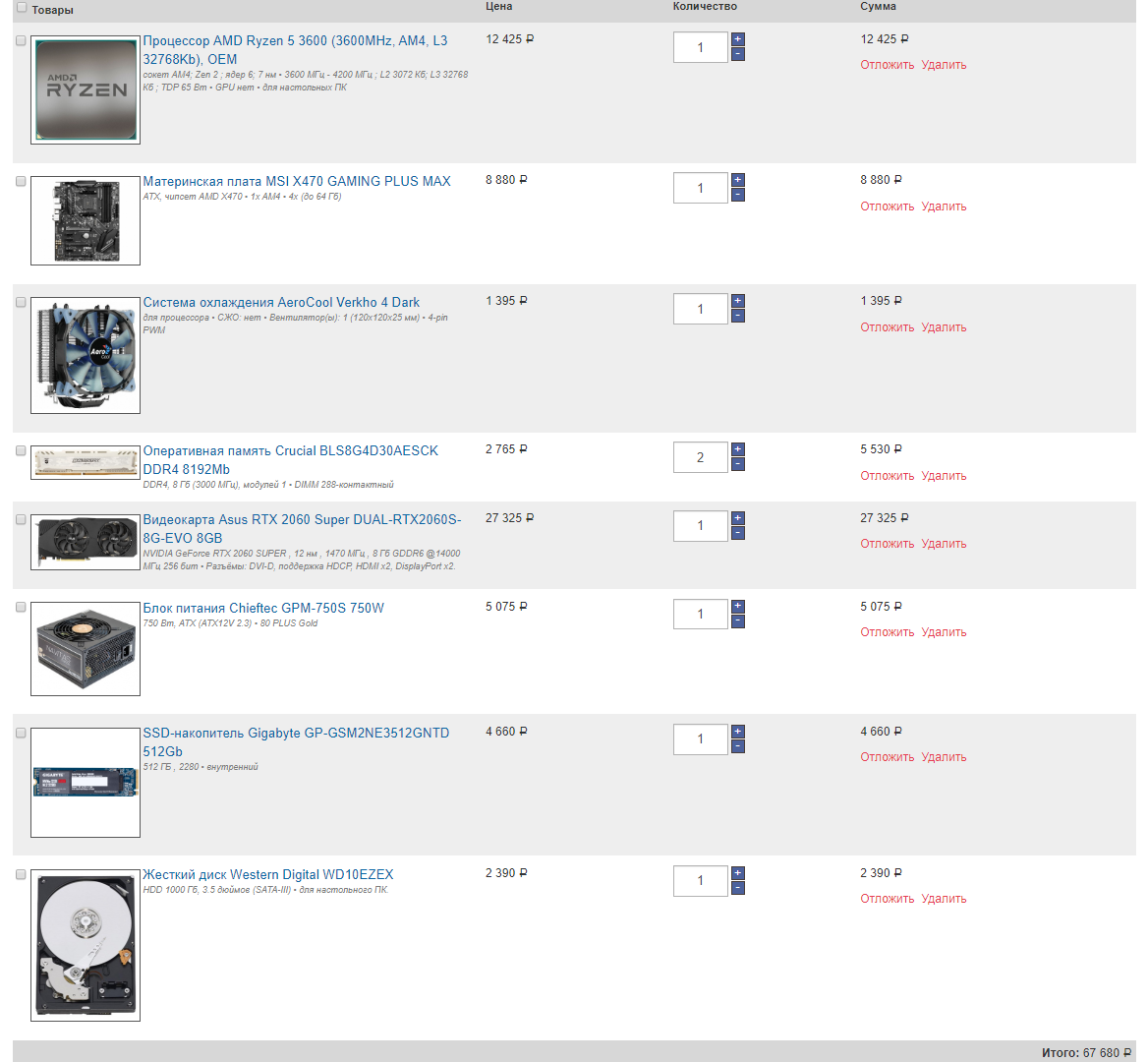The width and height of the screenshot is (1148, 1062).
Task: Click Отложить for the Ryzen 5 3600
Action: [x=888, y=65]
